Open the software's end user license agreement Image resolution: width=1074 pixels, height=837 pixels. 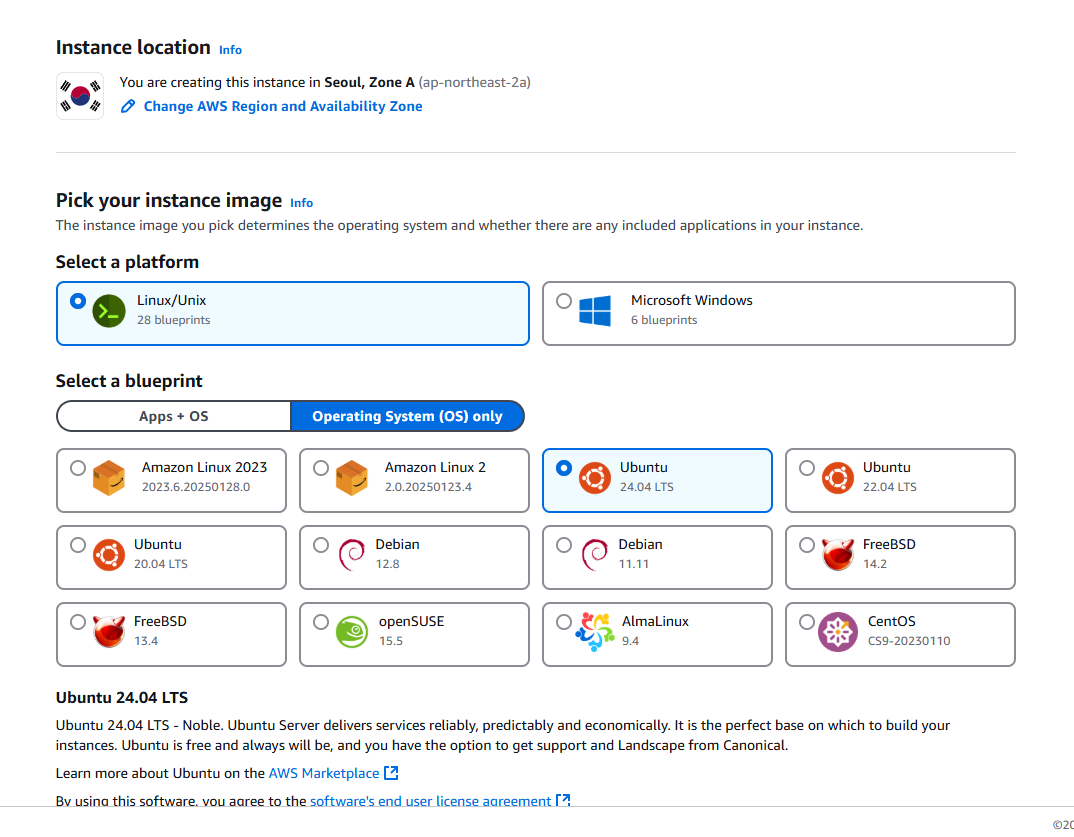pos(431,801)
